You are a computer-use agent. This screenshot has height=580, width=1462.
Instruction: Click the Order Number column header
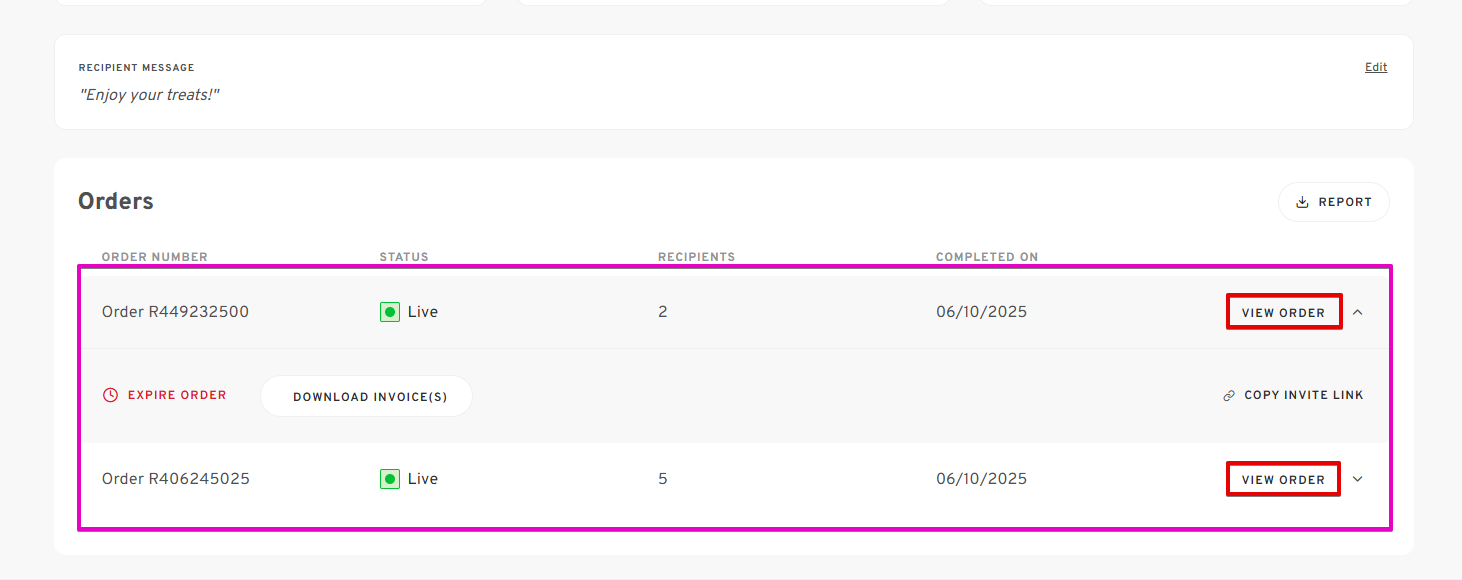(x=155, y=257)
